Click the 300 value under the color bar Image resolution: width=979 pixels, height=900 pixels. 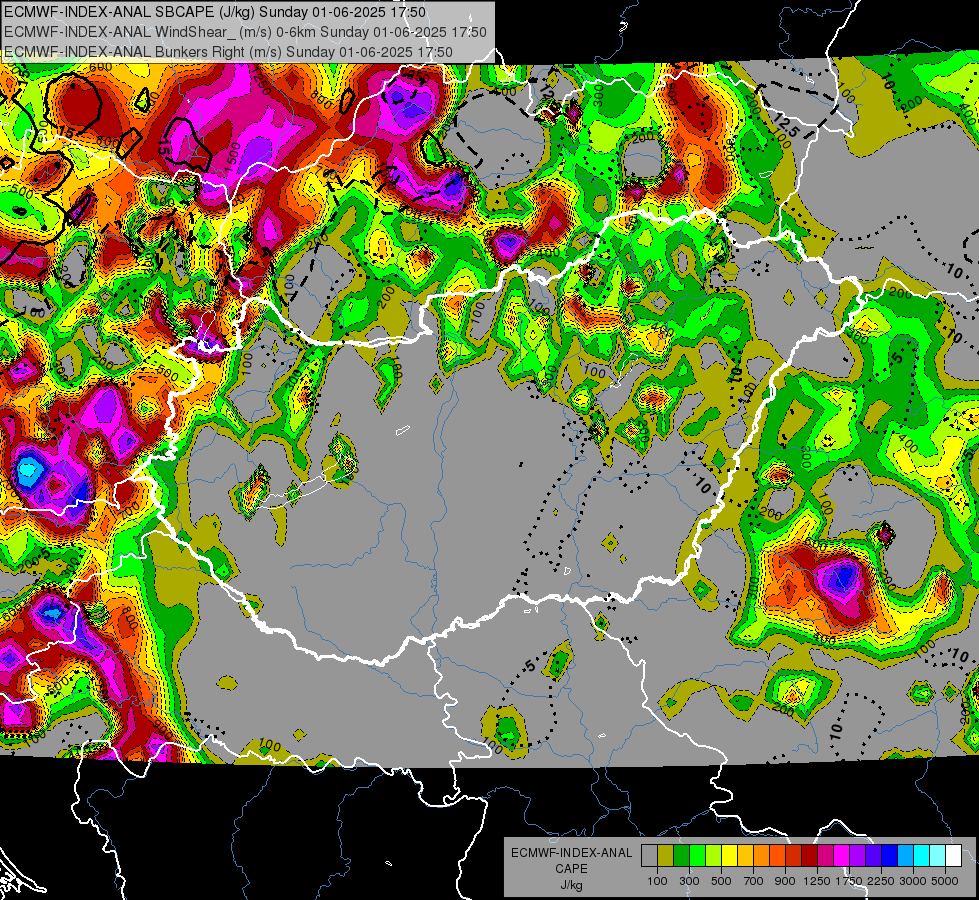point(689,881)
